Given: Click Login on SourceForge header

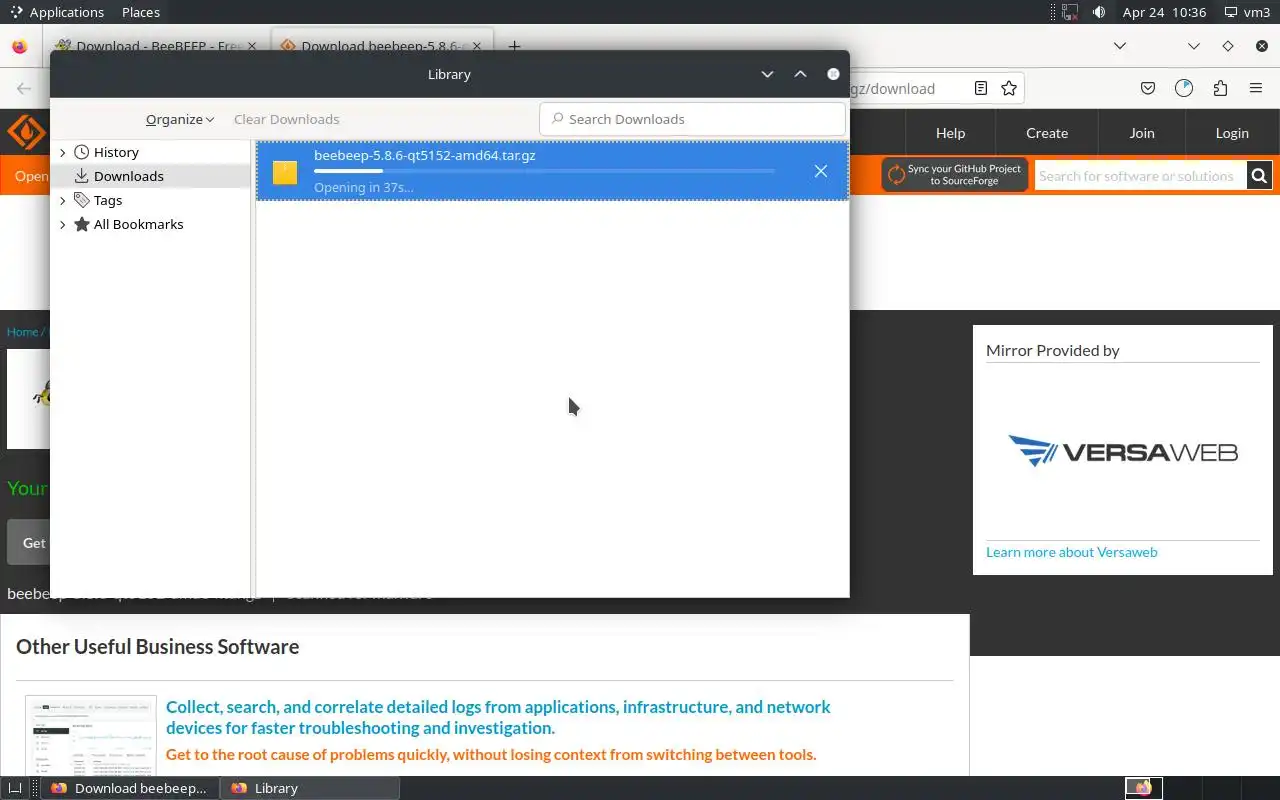Looking at the screenshot, I should (1232, 133).
